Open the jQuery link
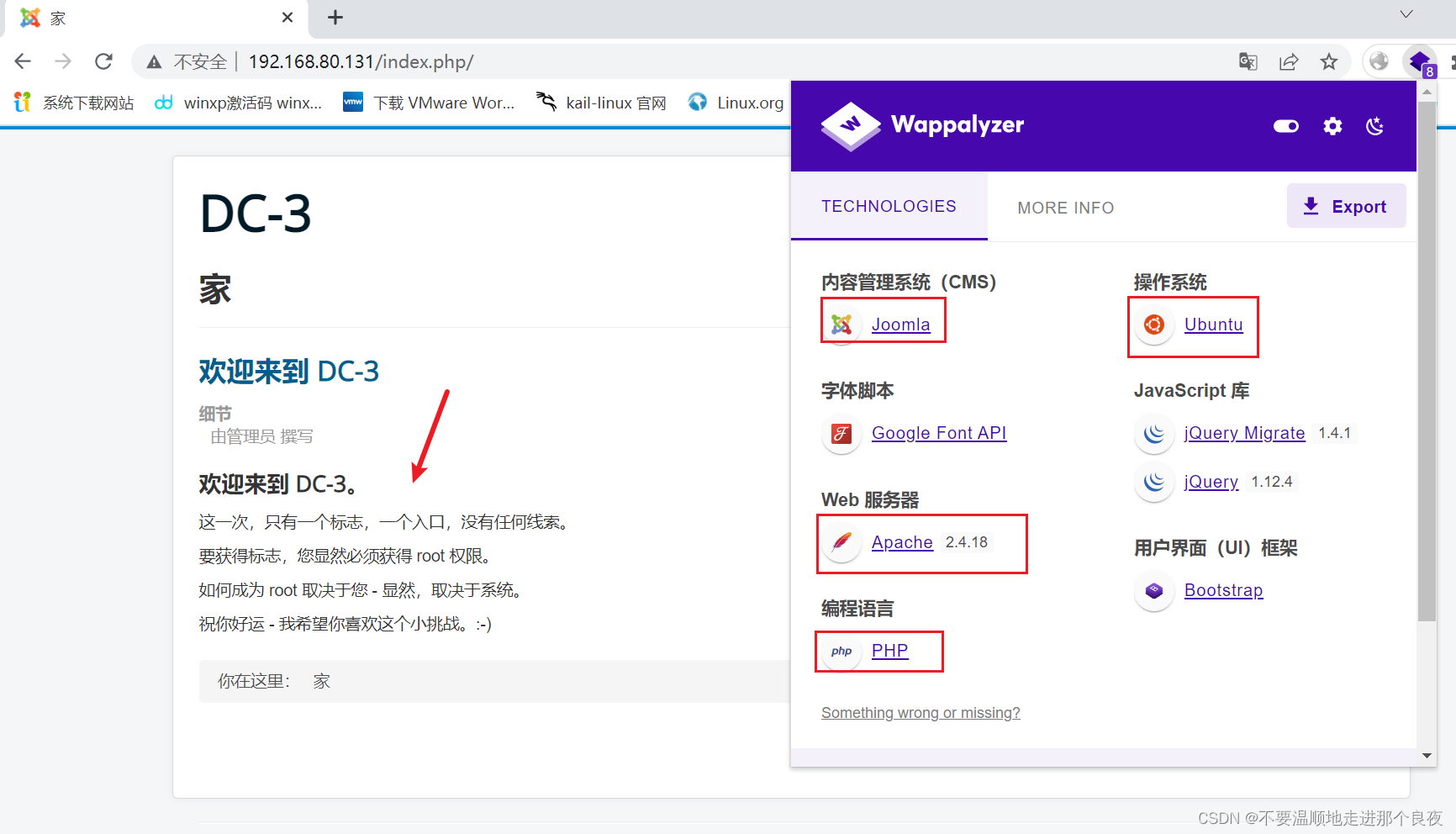Screen dimensions: 1456x834 (1211, 482)
